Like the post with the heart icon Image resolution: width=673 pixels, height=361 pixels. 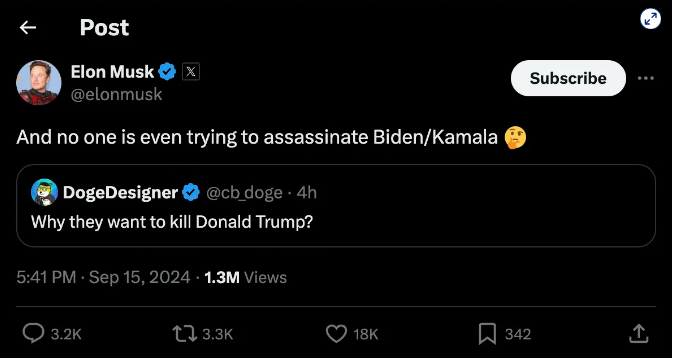pyautogui.click(x=336, y=334)
